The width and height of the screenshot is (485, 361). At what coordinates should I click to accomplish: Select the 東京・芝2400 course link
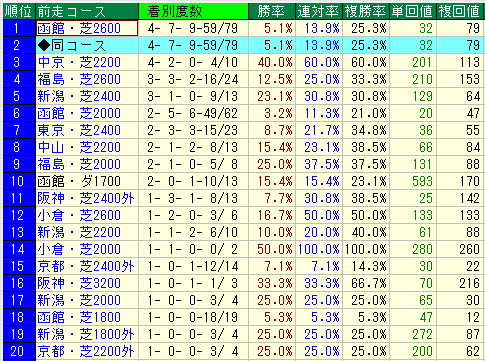[x=79, y=130]
